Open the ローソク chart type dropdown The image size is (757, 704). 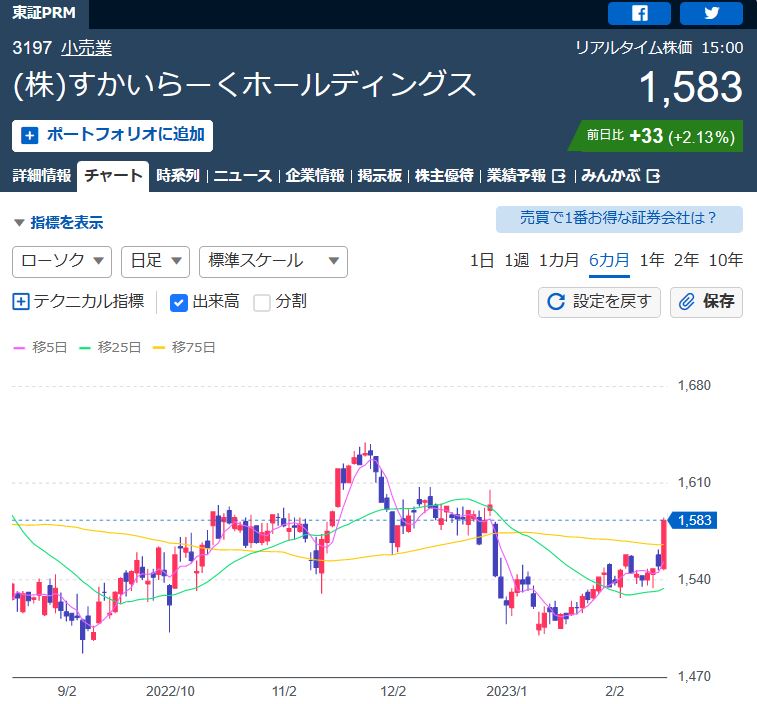(62, 262)
